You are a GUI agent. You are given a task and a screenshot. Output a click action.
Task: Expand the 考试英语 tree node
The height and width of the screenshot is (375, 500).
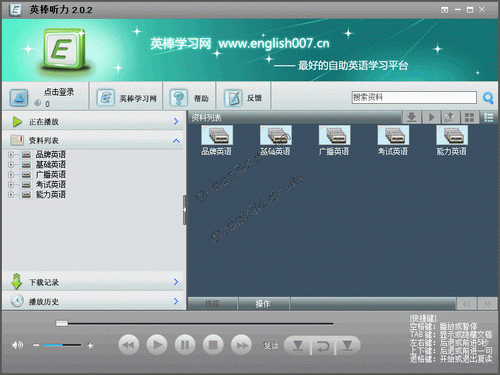[11, 184]
